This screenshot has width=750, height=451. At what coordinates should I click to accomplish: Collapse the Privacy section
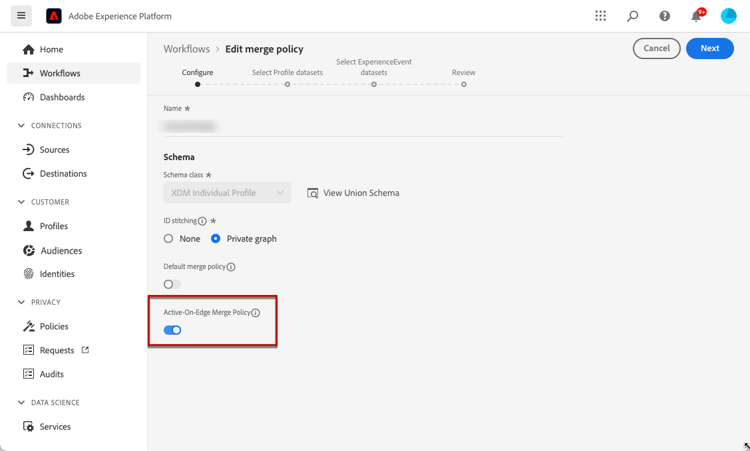pos(22,302)
